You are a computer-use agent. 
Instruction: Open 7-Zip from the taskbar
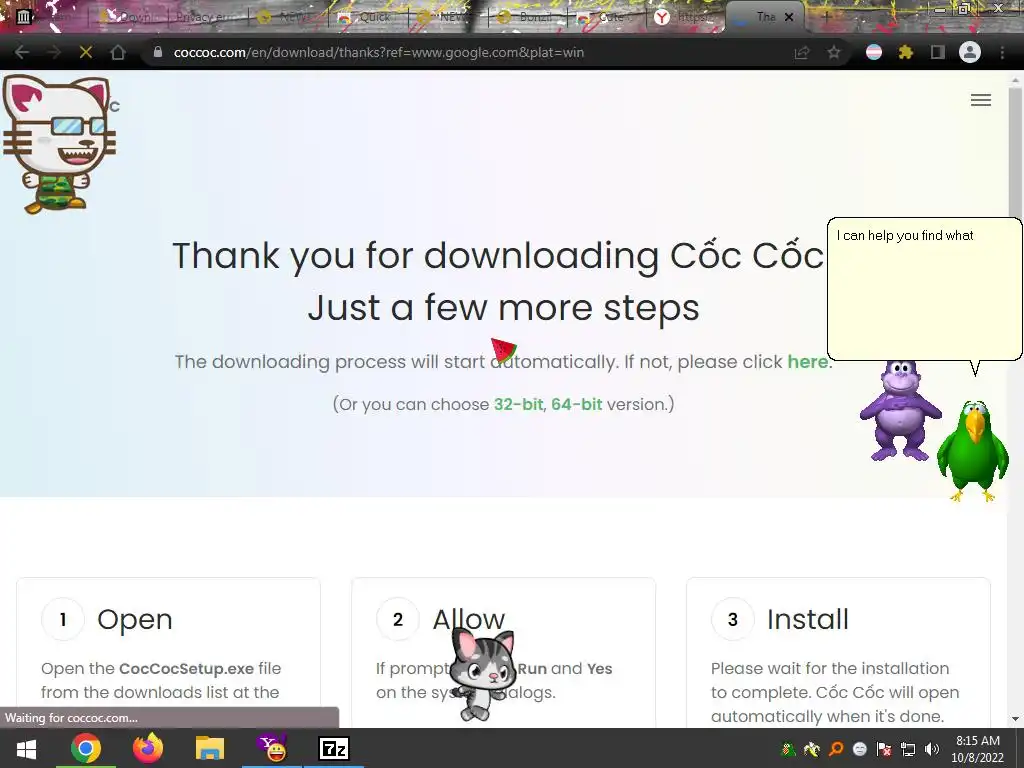point(334,748)
